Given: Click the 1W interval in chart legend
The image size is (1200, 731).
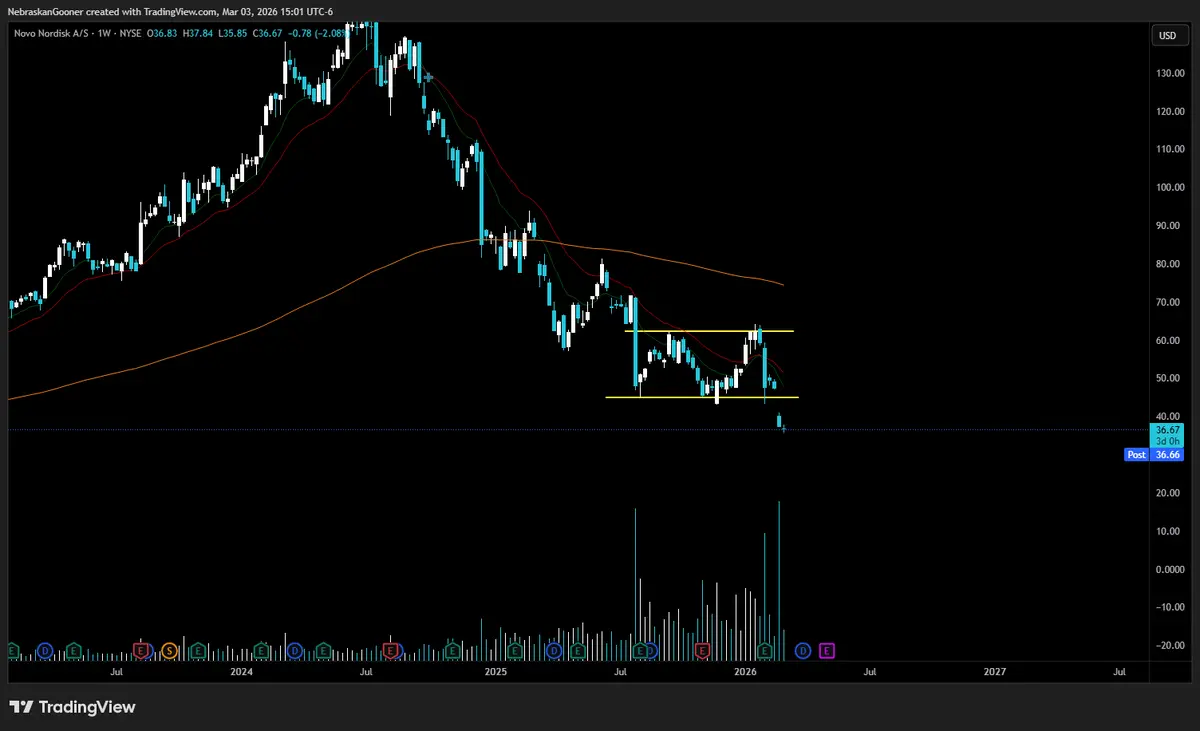Looking at the screenshot, I should (x=105, y=35).
